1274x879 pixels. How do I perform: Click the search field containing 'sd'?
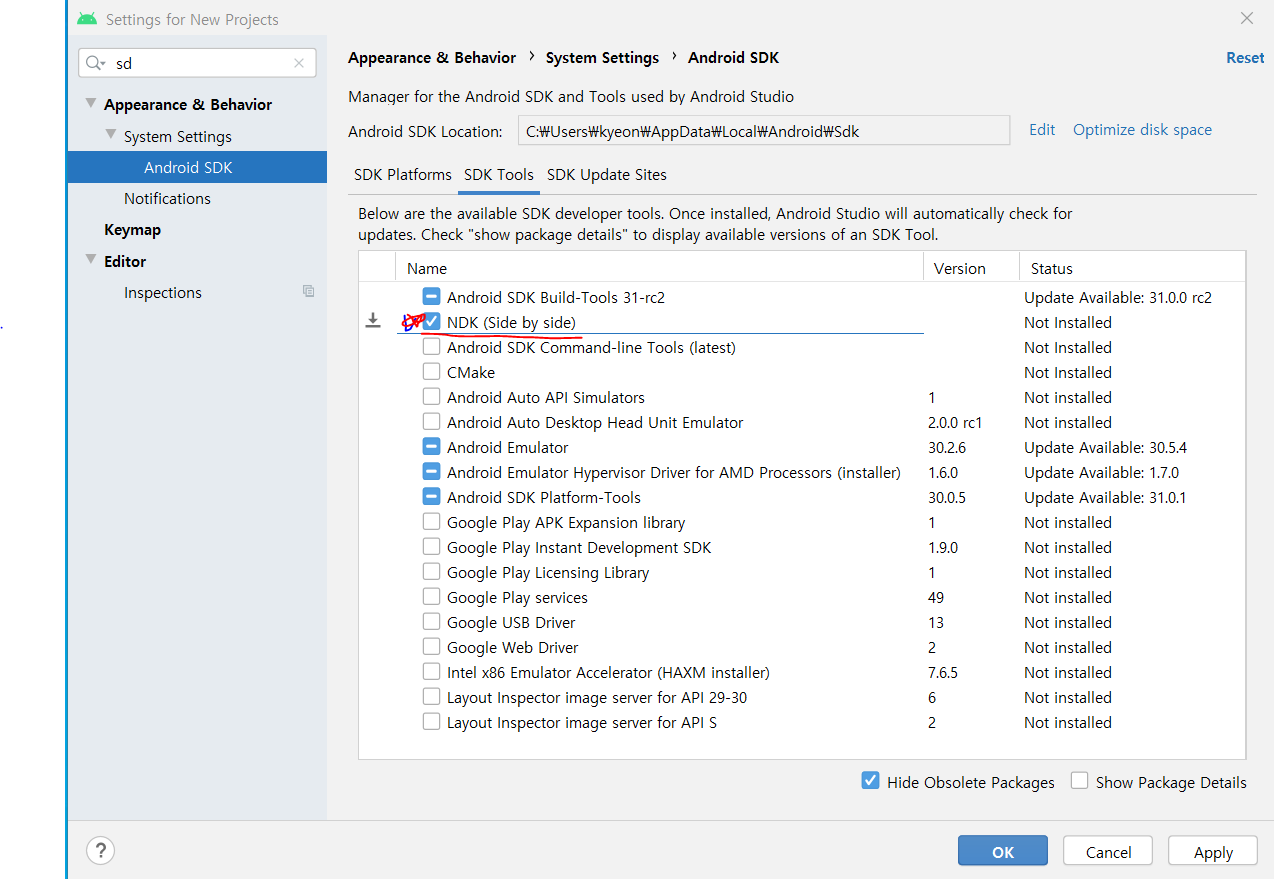tap(197, 63)
